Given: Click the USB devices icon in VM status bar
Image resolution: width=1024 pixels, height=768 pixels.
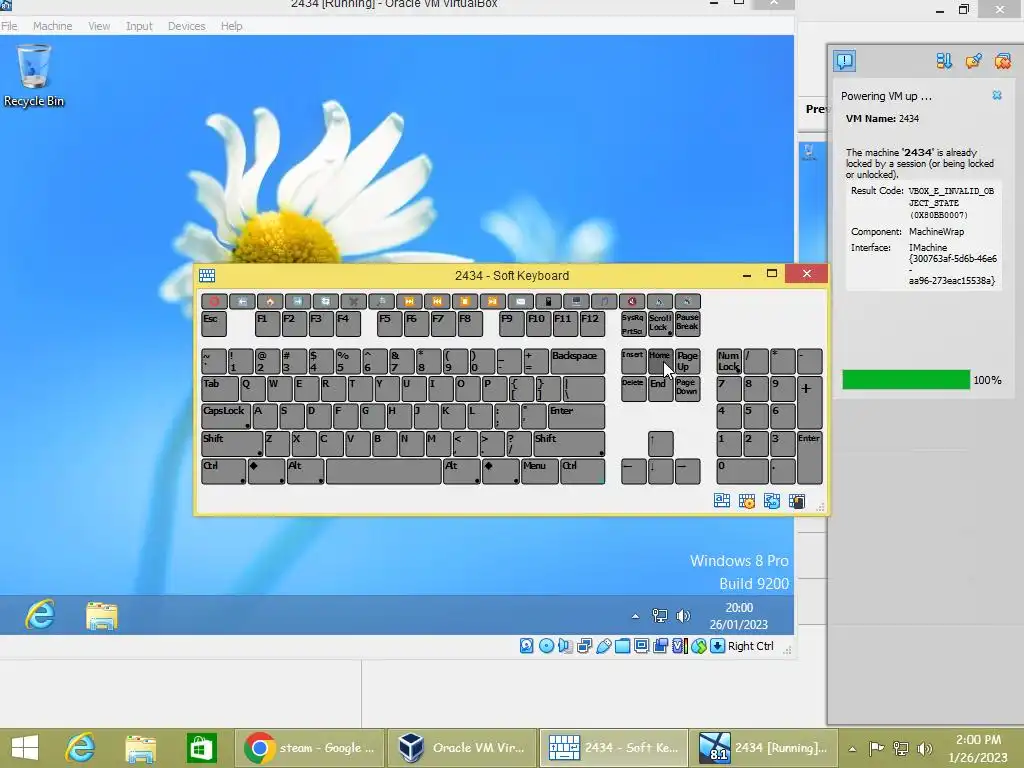Looking at the screenshot, I should (603, 646).
